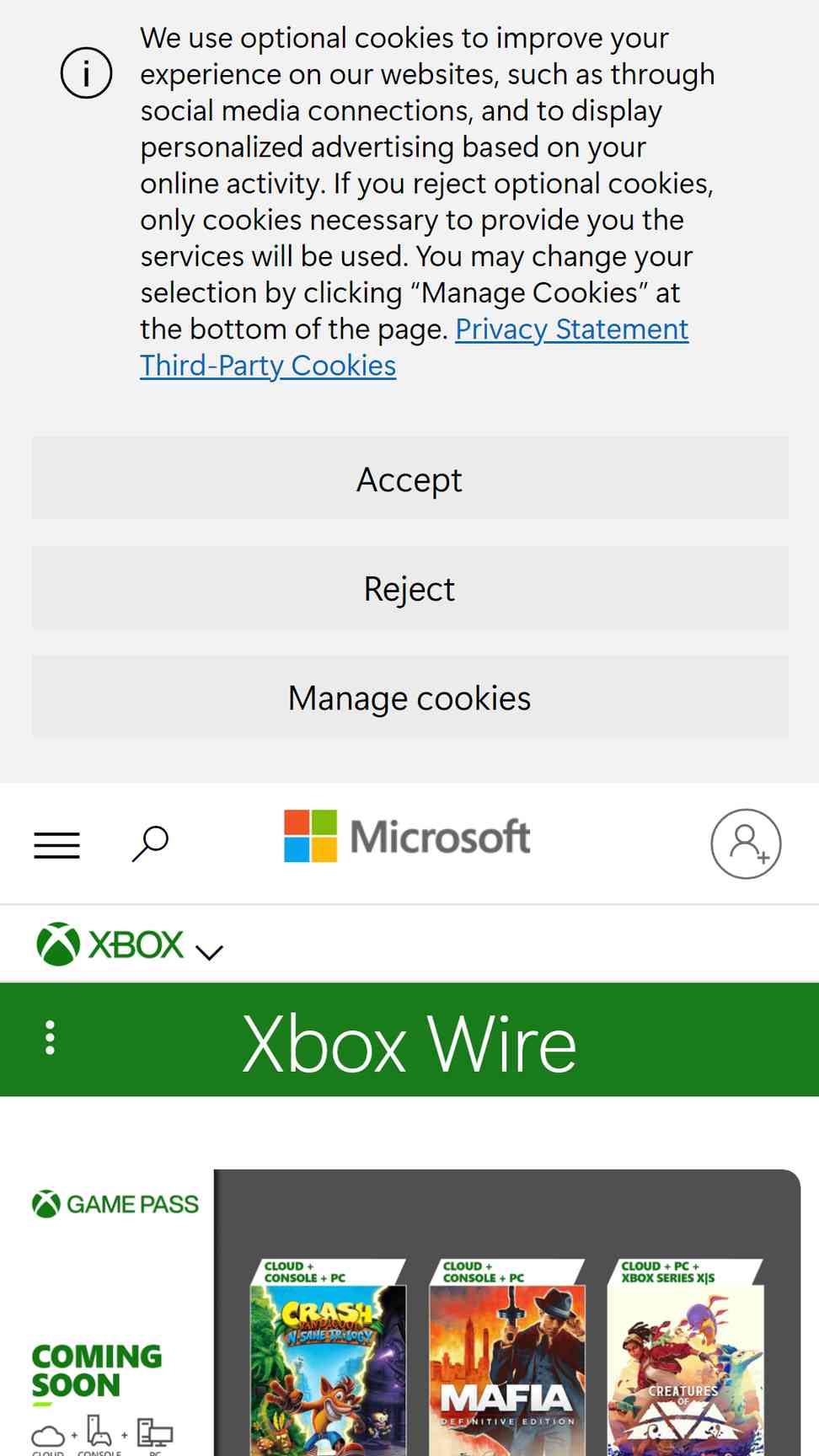Expand the Xbox dropdown chevron

coord(209,952)
